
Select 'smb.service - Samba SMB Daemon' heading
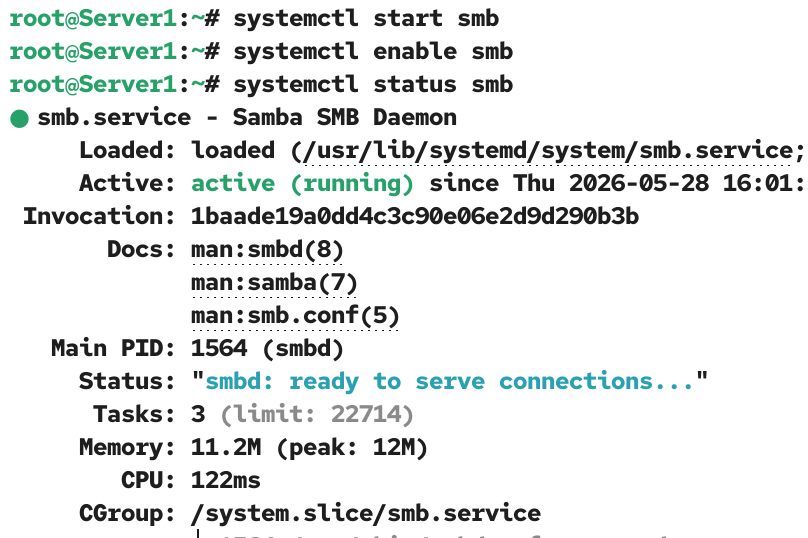click(247, 118)
